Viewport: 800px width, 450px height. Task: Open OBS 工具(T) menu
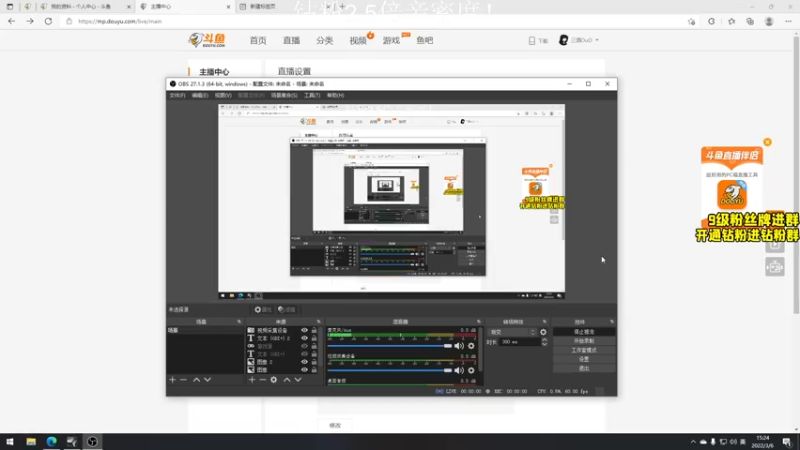coord(312,95)
